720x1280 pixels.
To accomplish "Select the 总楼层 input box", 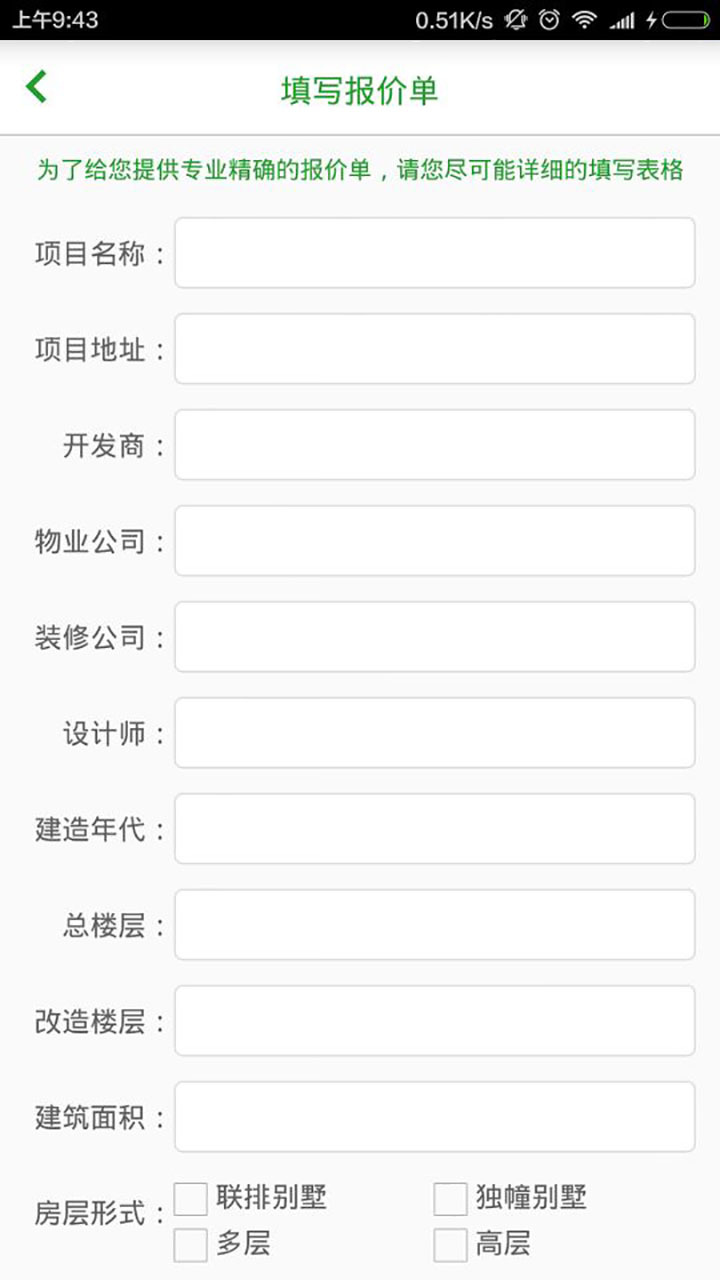I will [x=434, y=925].
